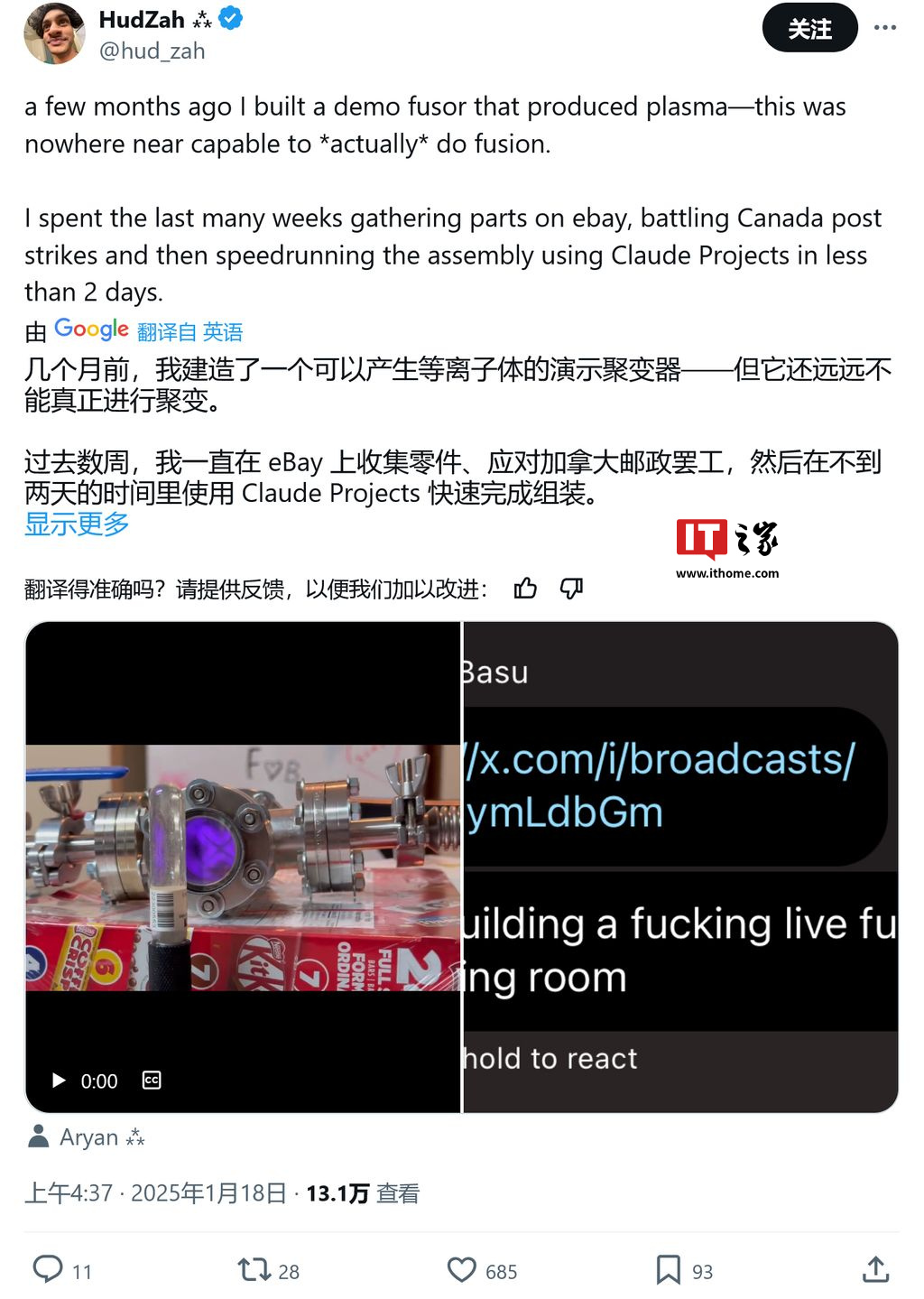
Task: Click the blue verified badge
Action: tap(231, 18)
